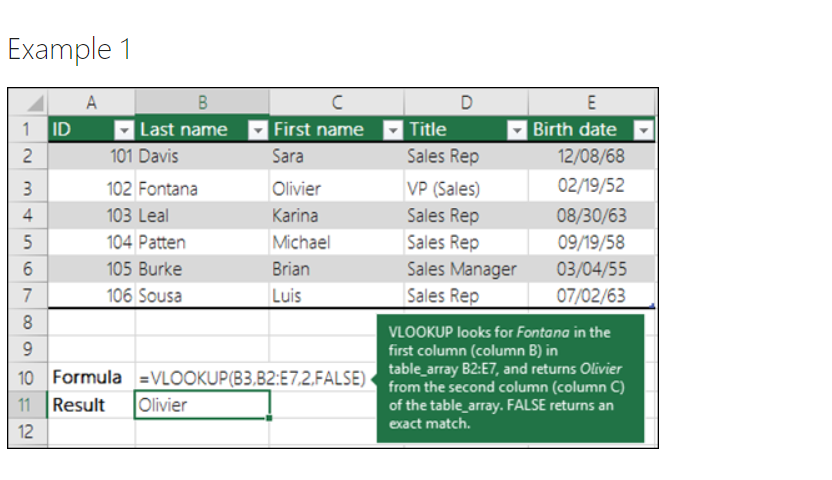Open the Title column filter dropdown
This screenshot has height=480, width=832.
(517, 130)
